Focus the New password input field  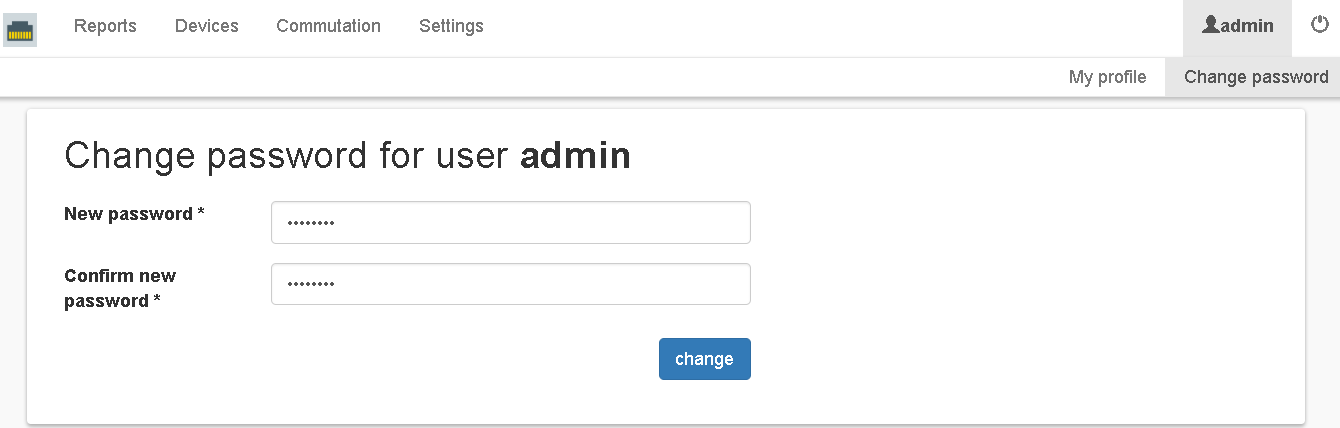tap(510, 223)
